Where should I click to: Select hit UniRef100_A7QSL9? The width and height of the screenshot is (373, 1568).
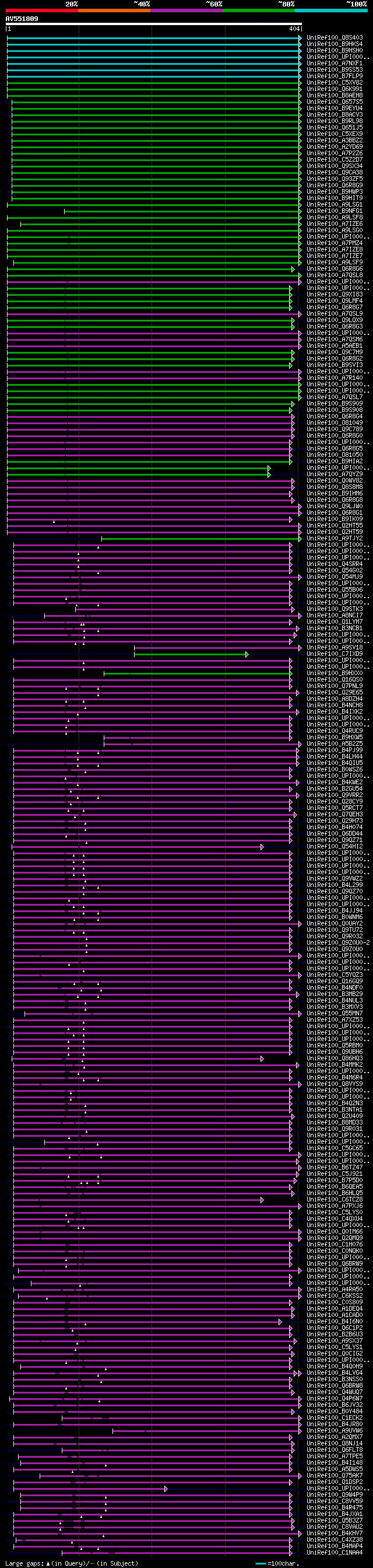click(x=335, y=313)
